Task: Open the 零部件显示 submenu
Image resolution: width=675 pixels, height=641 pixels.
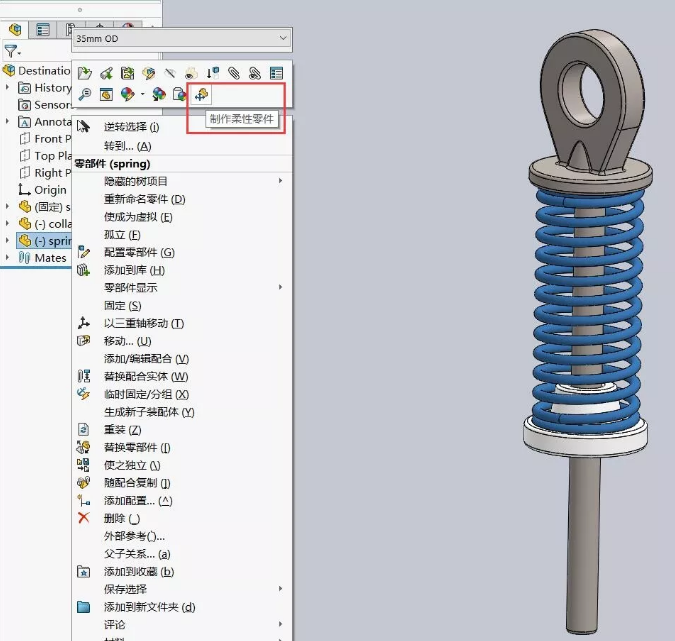Action: pyautogui.click(x=130, y=288)
